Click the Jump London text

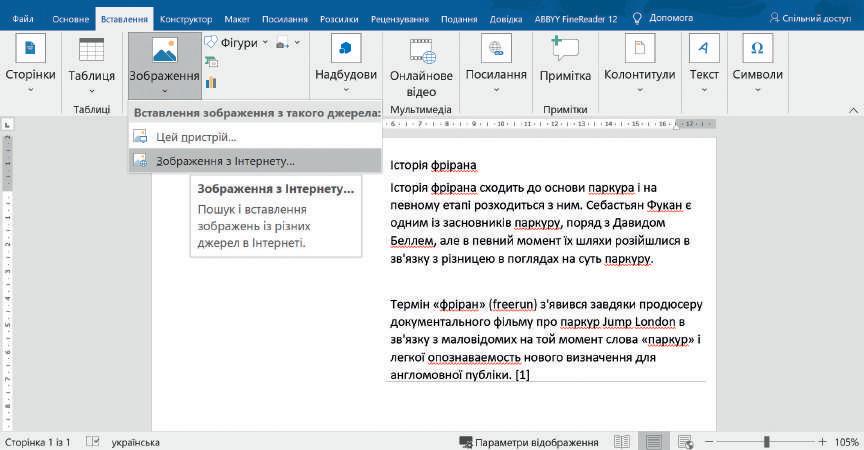pyautogui.click(x=639, y=322)
